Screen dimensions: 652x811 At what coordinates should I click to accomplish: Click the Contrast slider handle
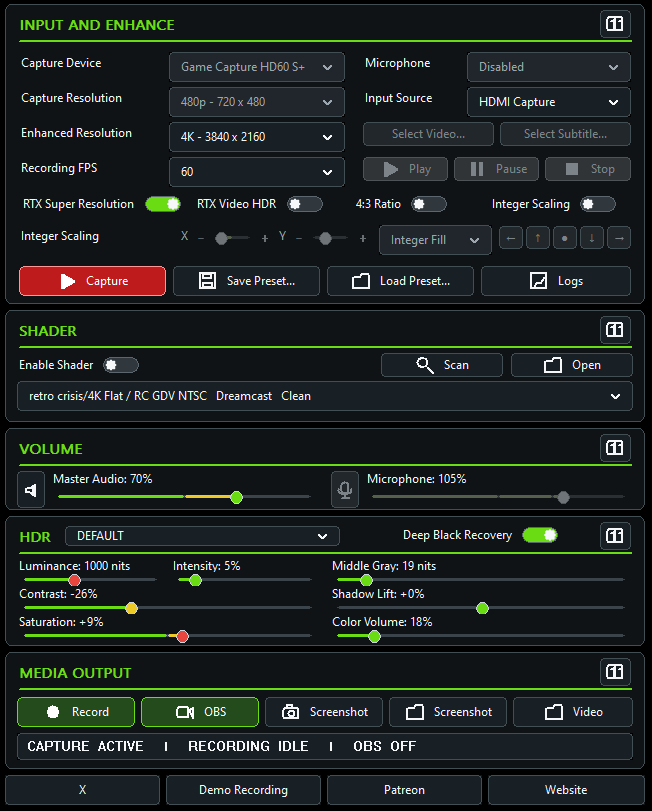pyautogui.click(x=131, y=608)
